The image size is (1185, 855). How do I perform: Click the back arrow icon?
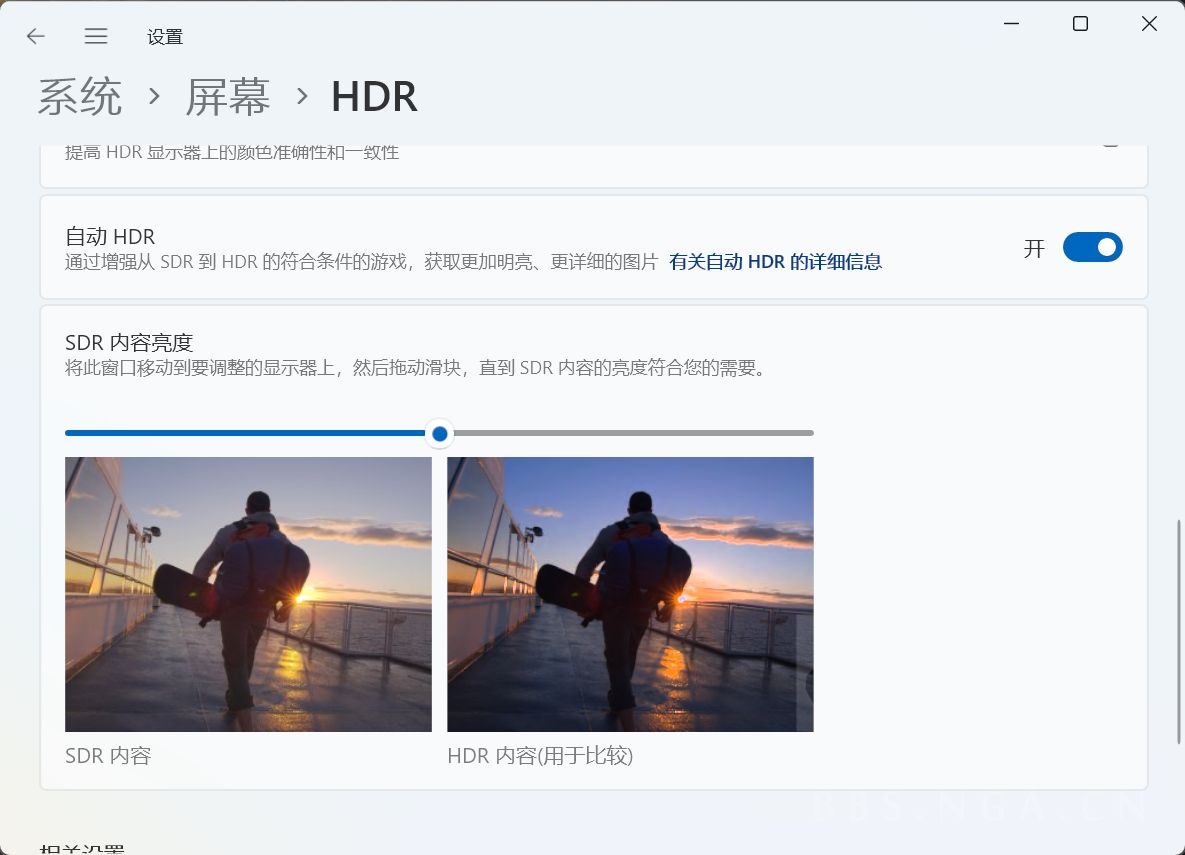pyautogui.click(x=35, y=36)
